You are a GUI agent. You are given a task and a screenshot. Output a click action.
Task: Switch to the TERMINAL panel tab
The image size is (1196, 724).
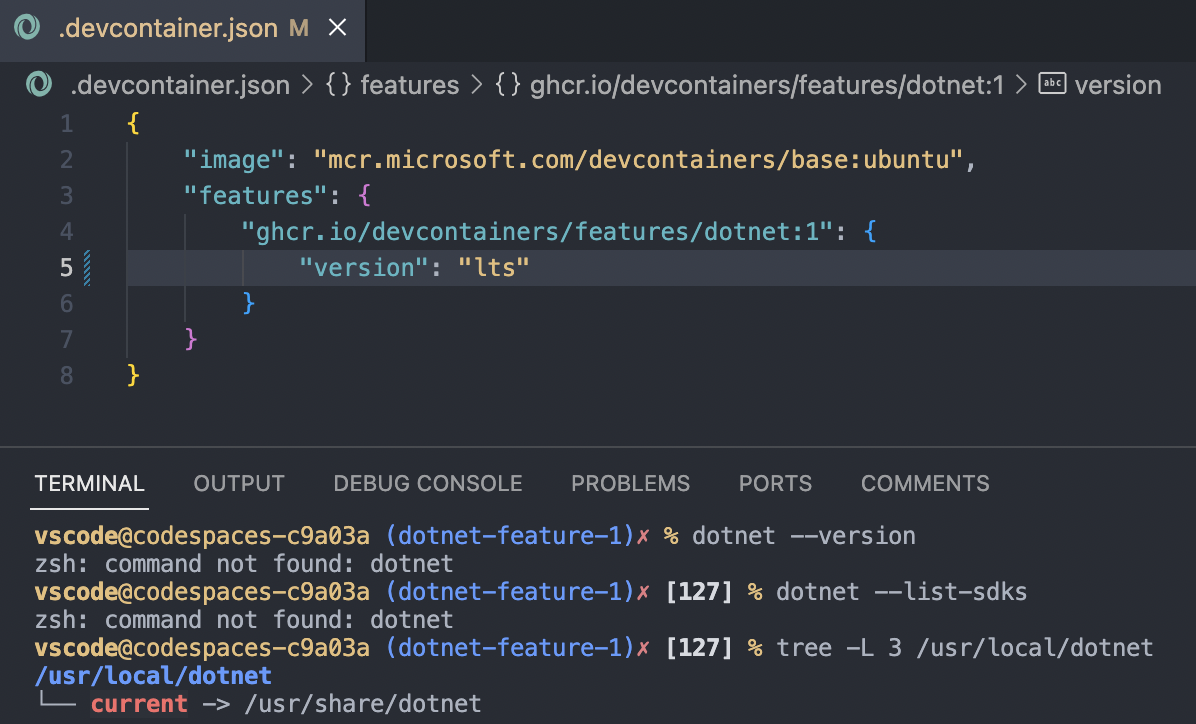(x=89, y=483)
